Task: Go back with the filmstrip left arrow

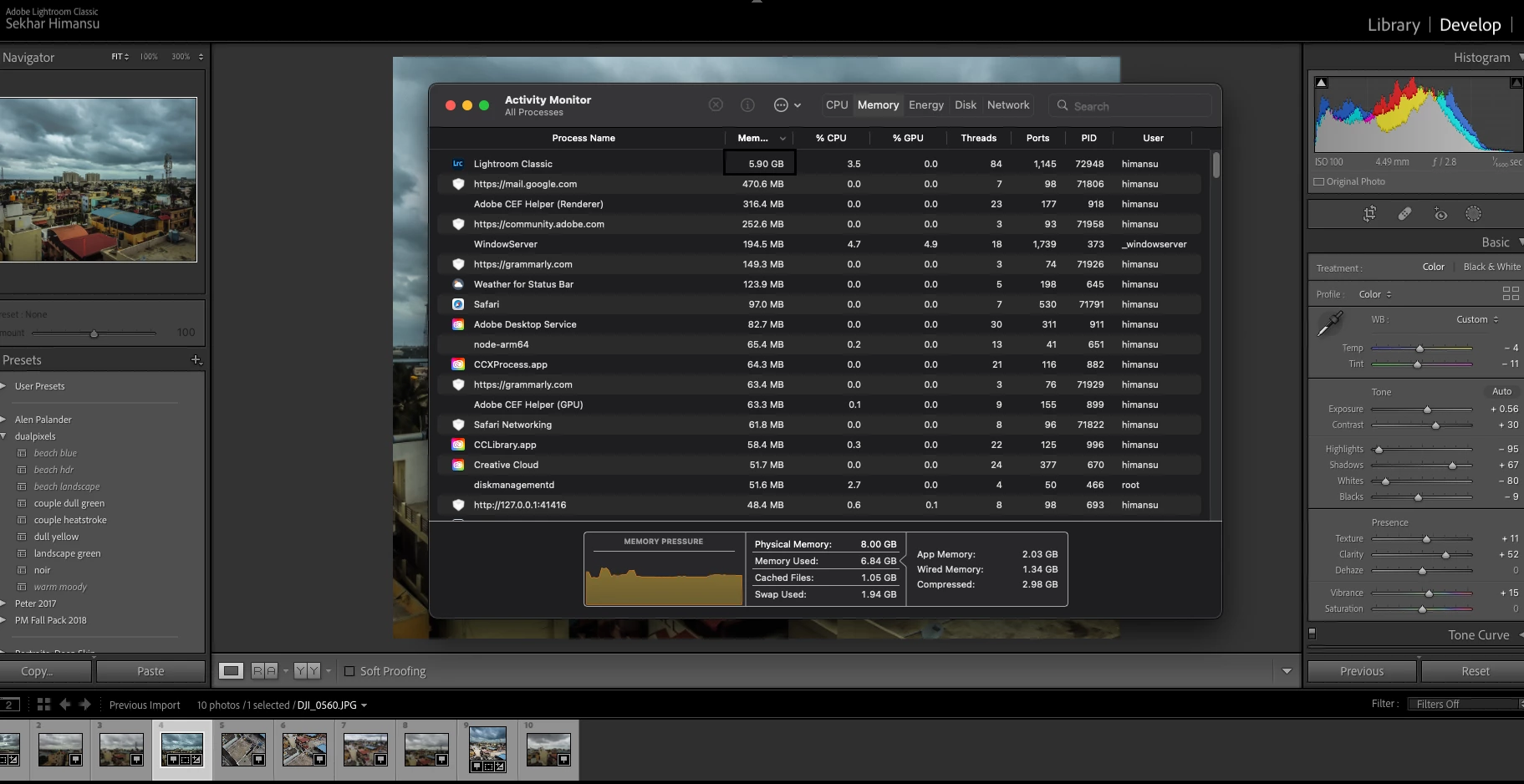Action: 65,705
